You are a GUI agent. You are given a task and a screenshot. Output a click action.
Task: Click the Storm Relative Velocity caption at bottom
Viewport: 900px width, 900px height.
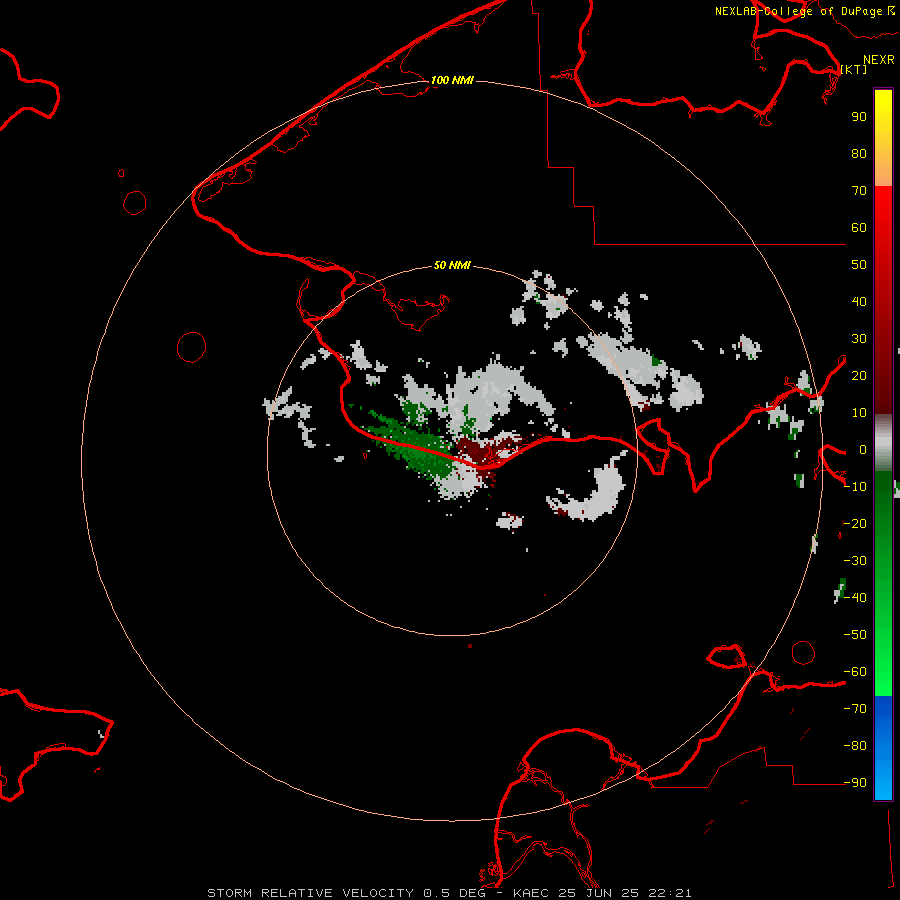pyautogui.click(x=449, y=893)
